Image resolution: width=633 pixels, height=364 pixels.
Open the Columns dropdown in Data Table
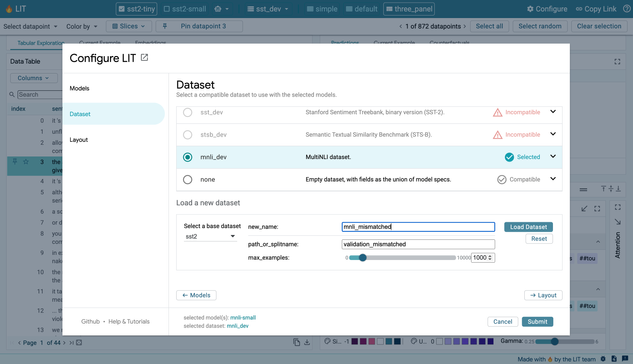(33, 78)
